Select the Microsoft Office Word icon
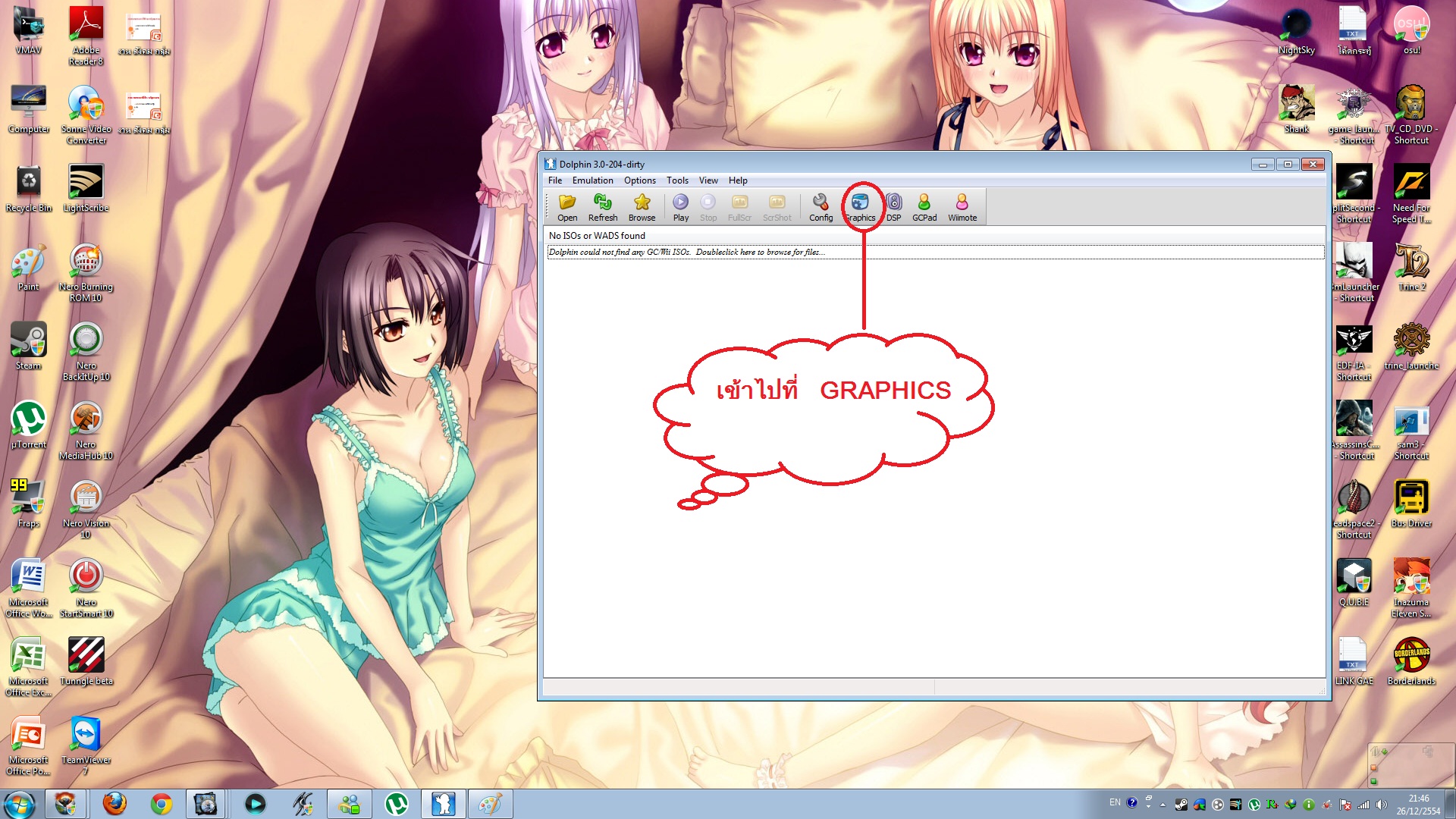The width and height of the screenshot is (1456, 819). [x=29, y=588]
